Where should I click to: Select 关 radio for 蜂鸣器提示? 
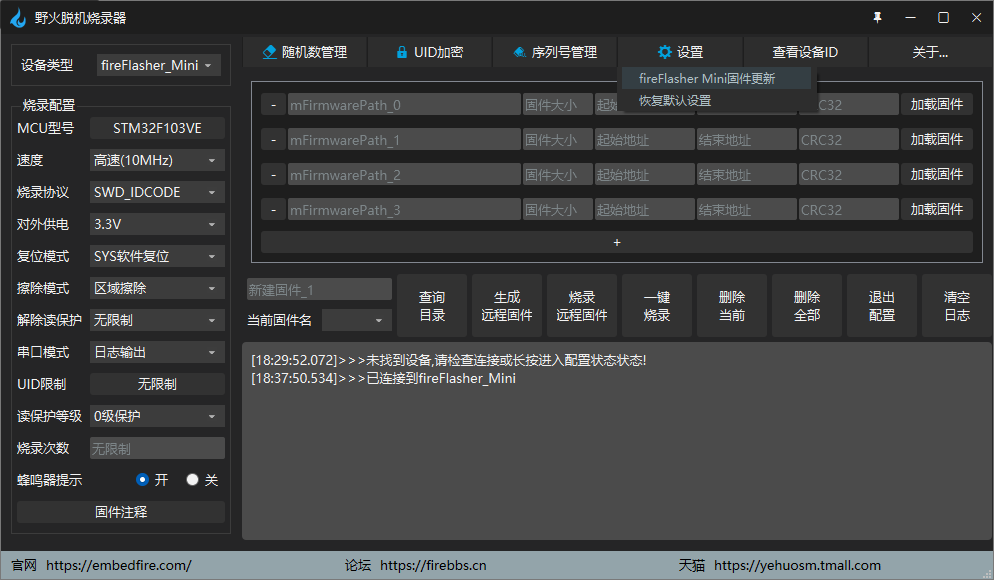193,480
